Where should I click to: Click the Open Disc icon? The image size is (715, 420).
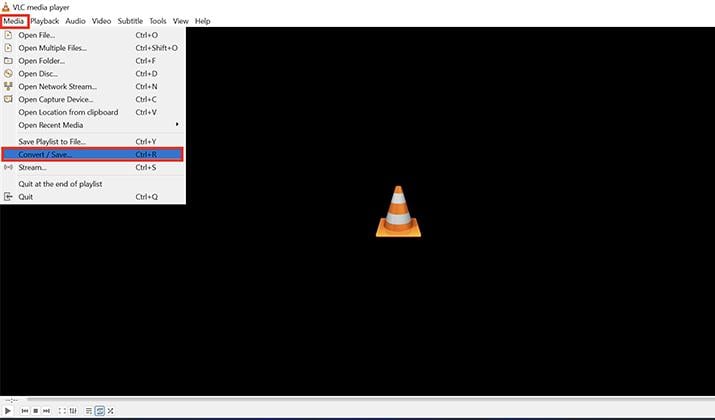click(8, 73)
